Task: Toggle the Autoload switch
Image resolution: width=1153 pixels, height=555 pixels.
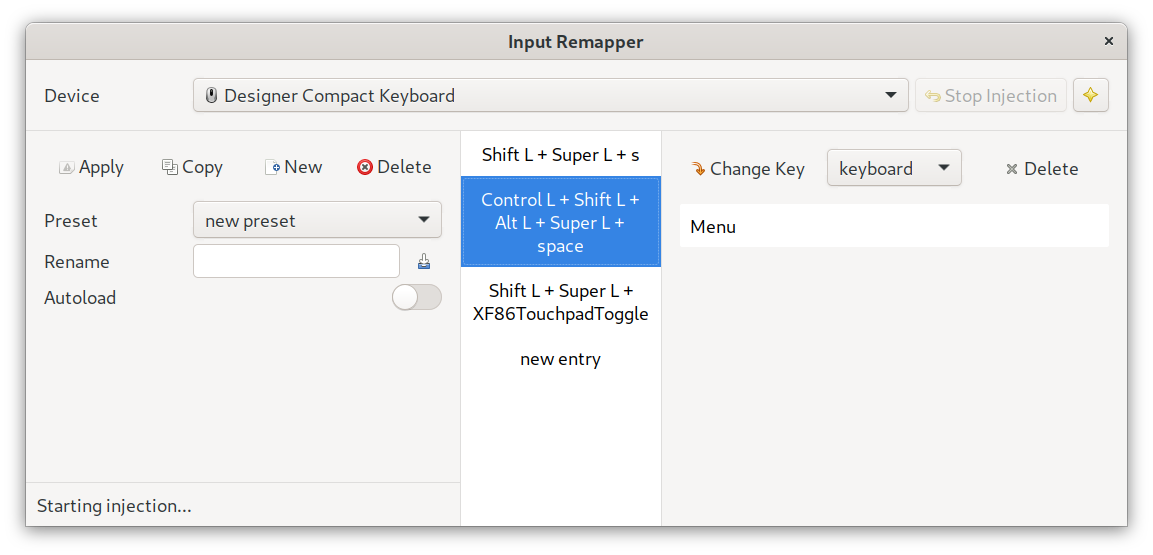Action: (x=417, y=298)
